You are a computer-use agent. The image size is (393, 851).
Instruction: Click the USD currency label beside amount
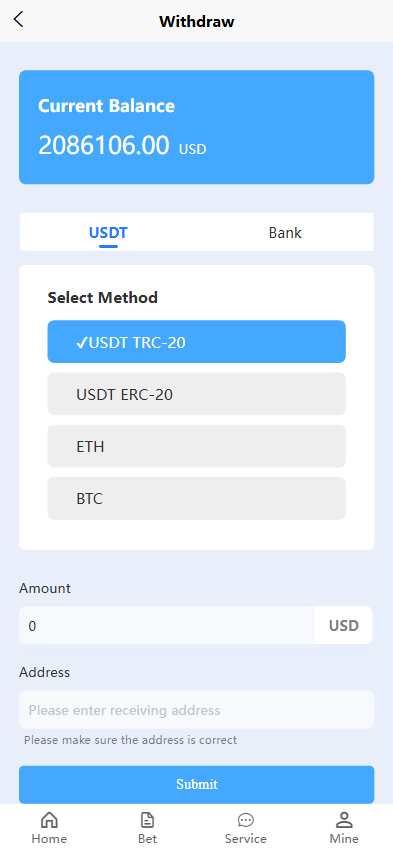[344, 625]
